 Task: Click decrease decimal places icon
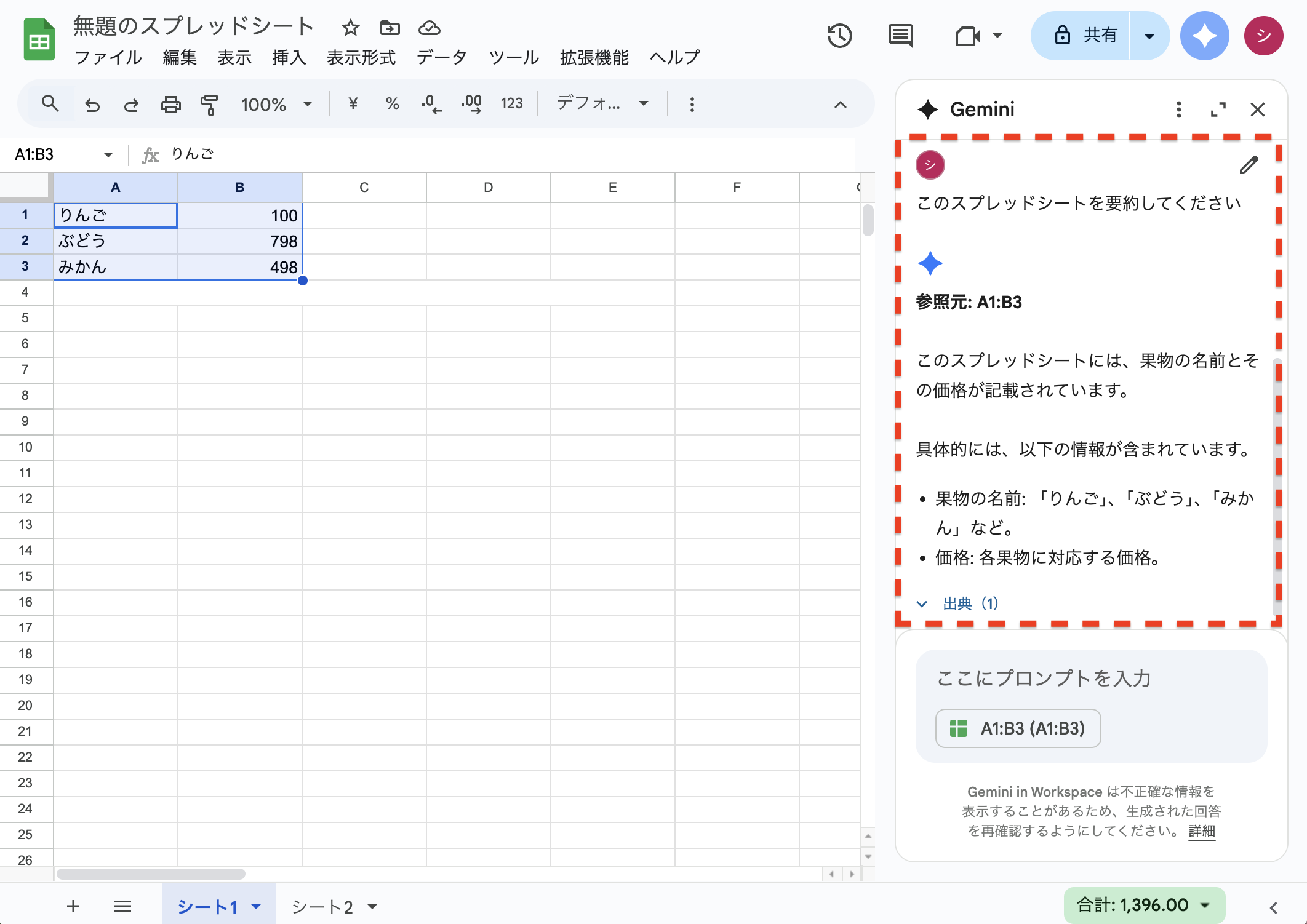tap(431, 104)
